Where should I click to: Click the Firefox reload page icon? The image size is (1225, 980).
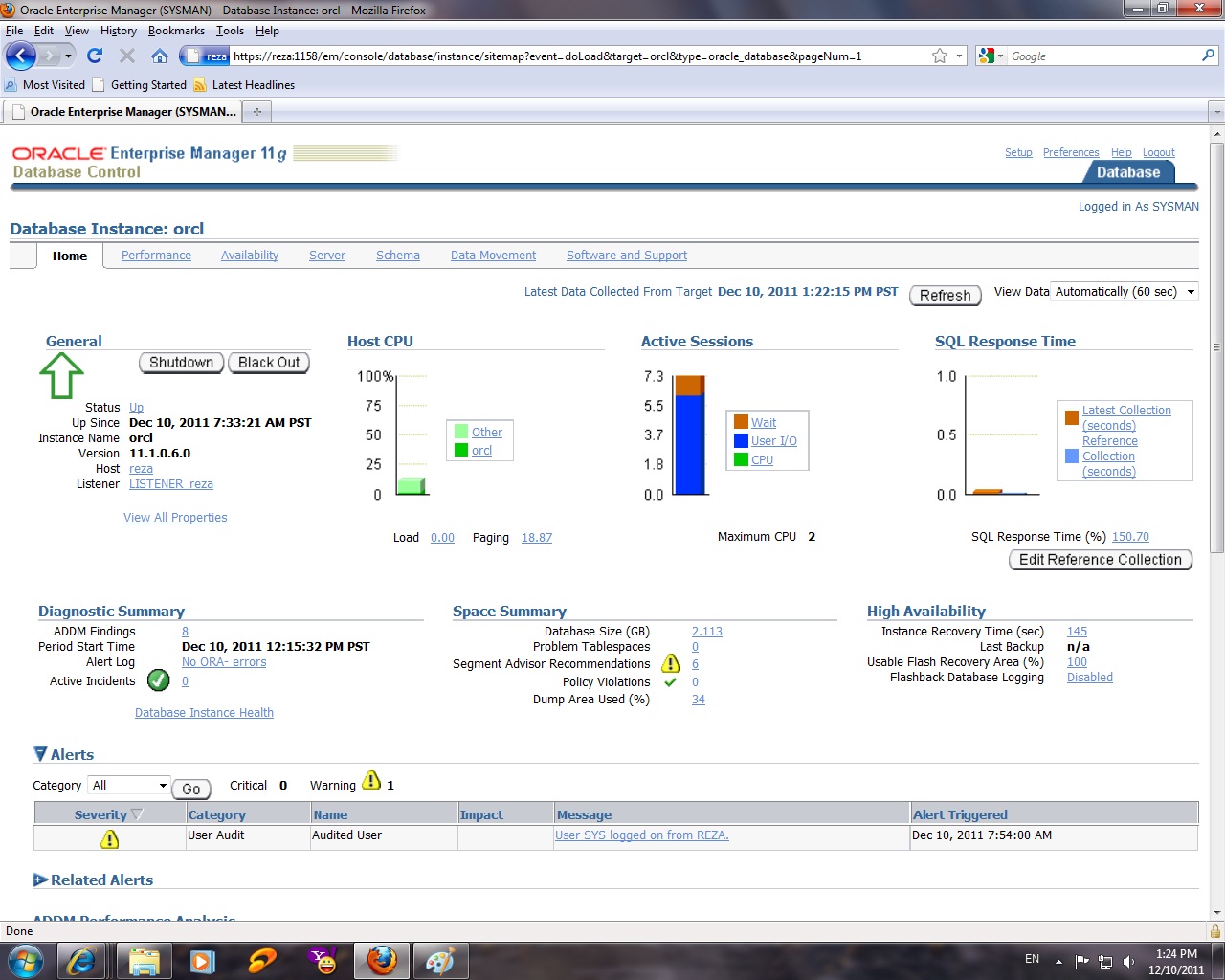[95, 56]
